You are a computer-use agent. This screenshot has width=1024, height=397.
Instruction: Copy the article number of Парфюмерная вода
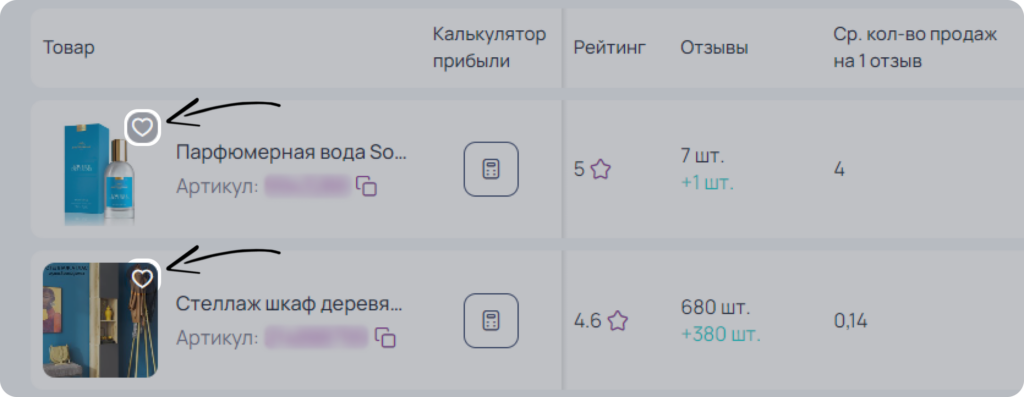coord(366,186)
